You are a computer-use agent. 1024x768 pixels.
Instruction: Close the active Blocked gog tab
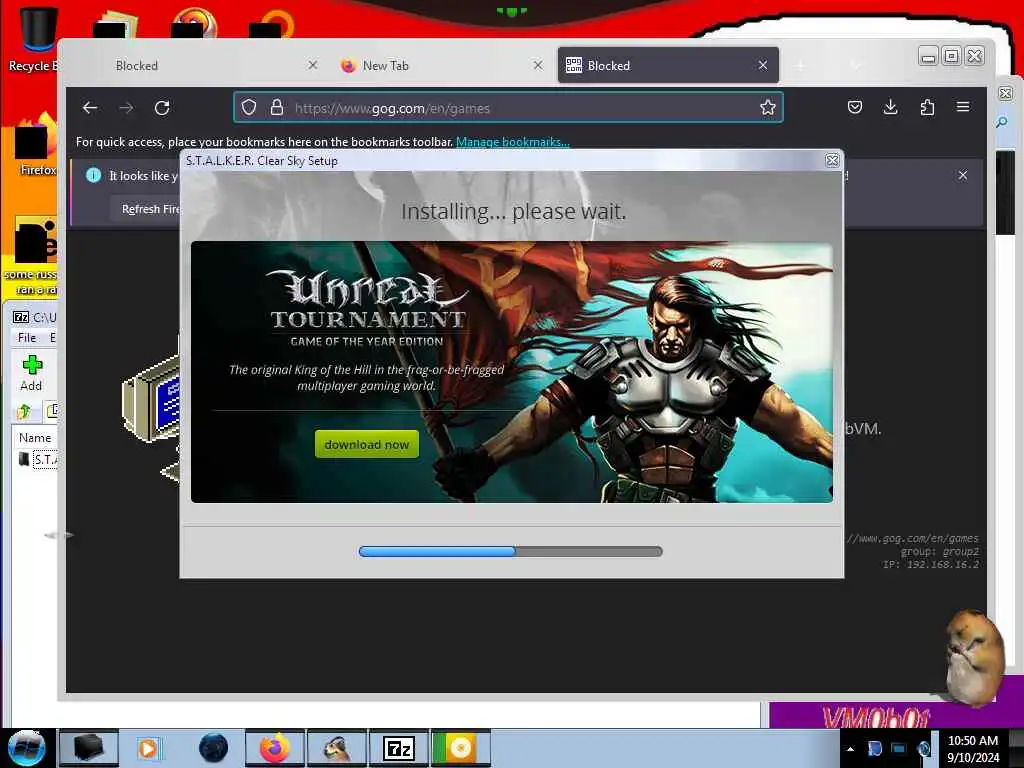pos(763,65)
